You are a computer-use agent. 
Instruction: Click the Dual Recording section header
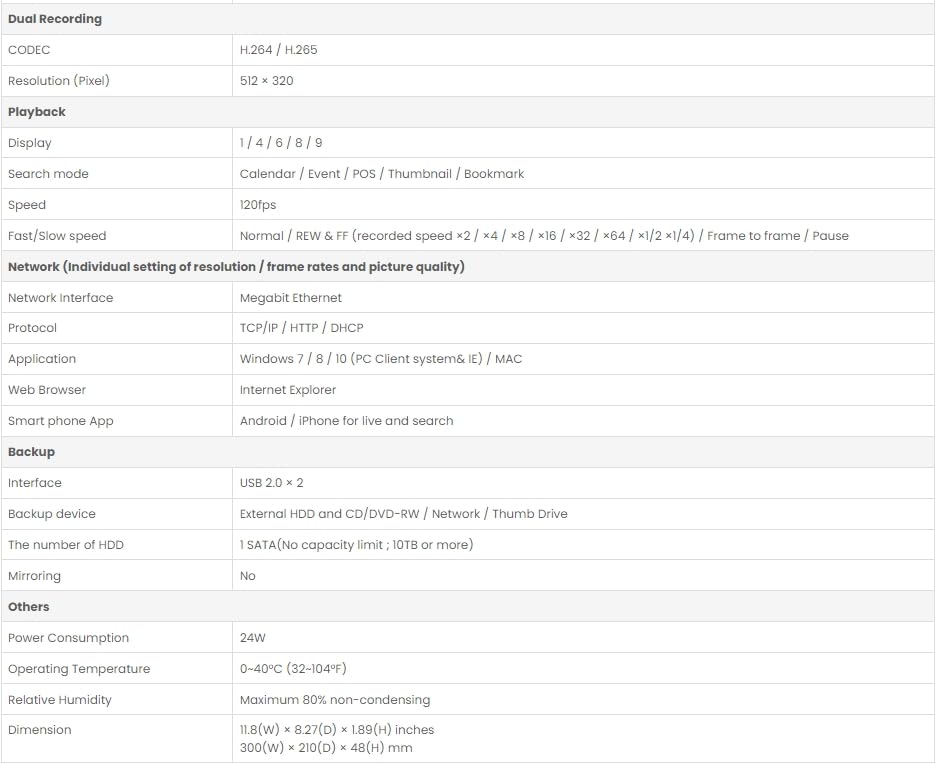[55, 19]
